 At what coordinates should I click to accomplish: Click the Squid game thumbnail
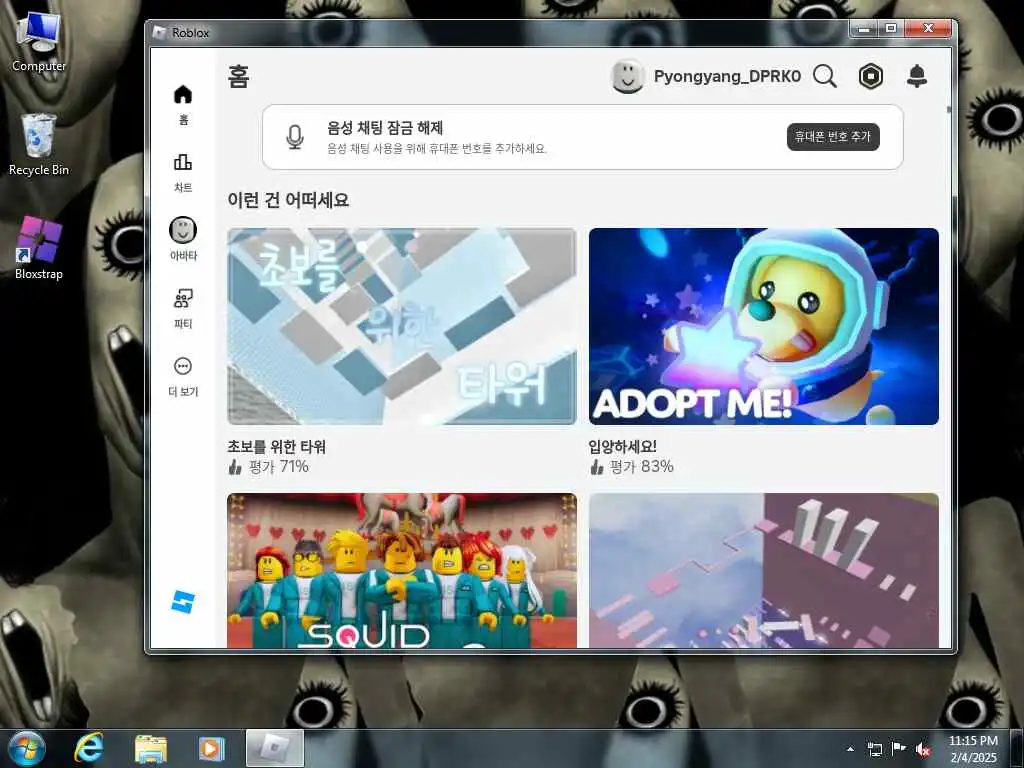point(402,571)
